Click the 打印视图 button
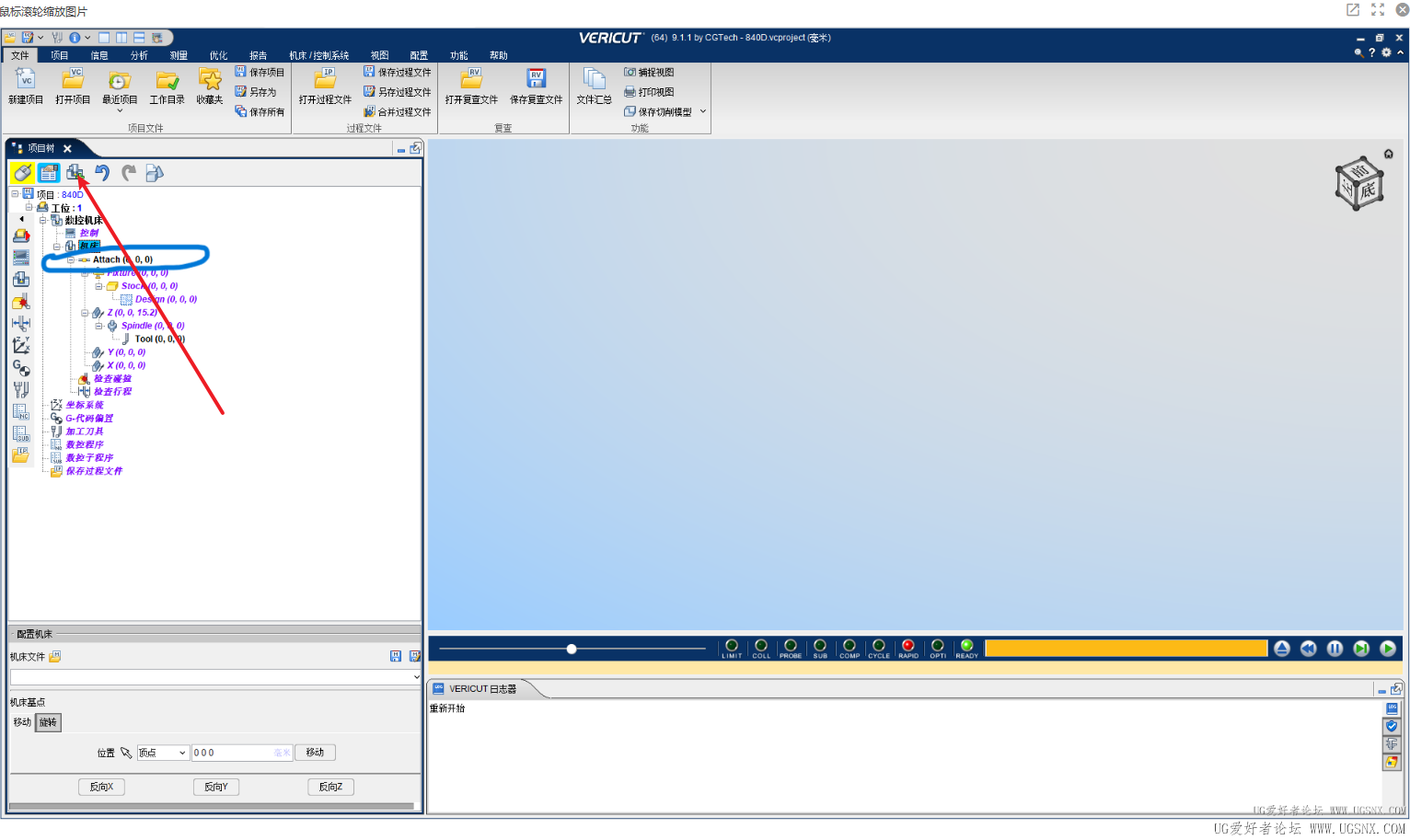The height and width of the screenshot is (840, 1410). 649,92
